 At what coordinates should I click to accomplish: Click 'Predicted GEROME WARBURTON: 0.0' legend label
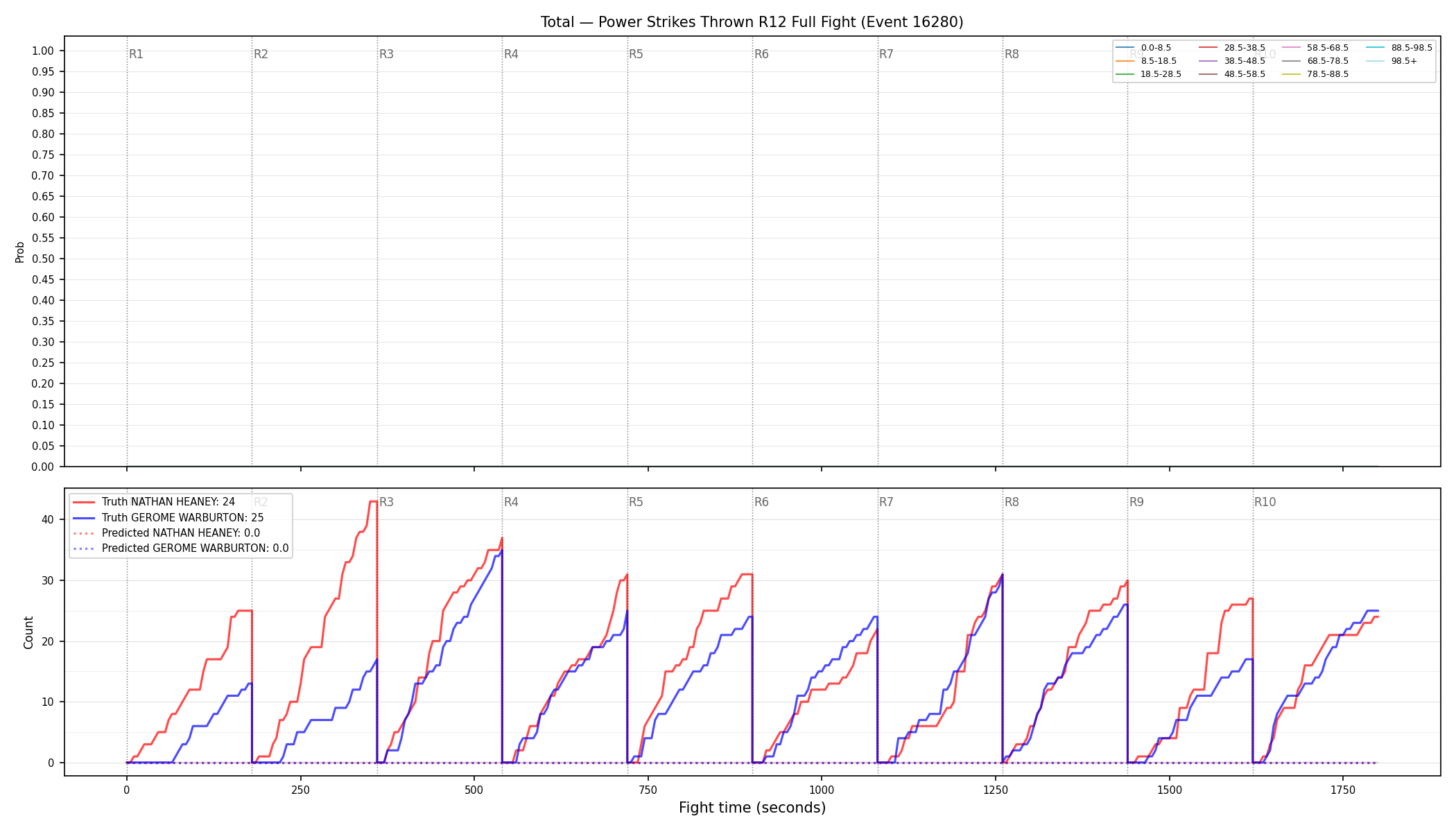(195, 548)
